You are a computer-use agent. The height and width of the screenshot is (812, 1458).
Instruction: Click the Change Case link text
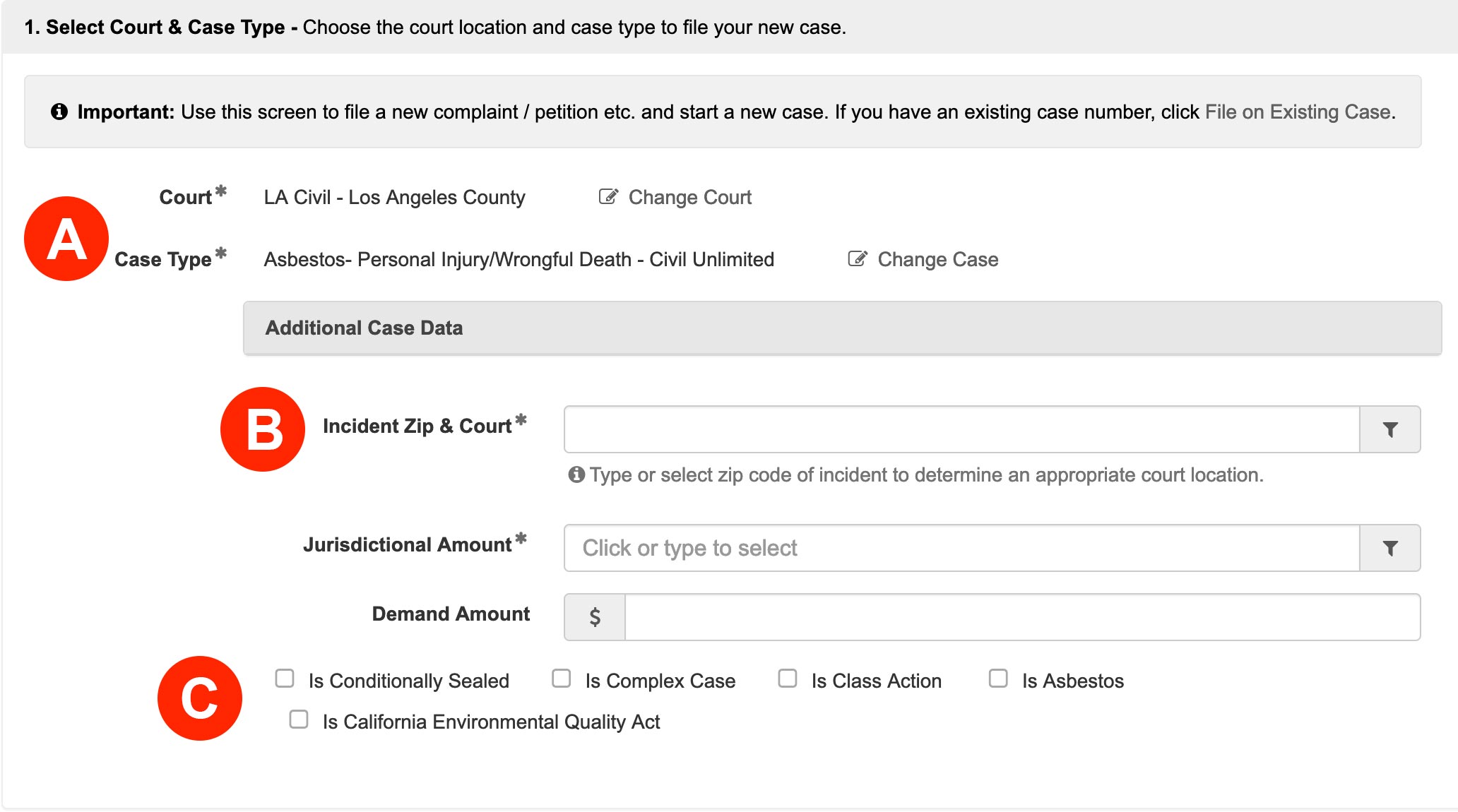tap(938, 260)
